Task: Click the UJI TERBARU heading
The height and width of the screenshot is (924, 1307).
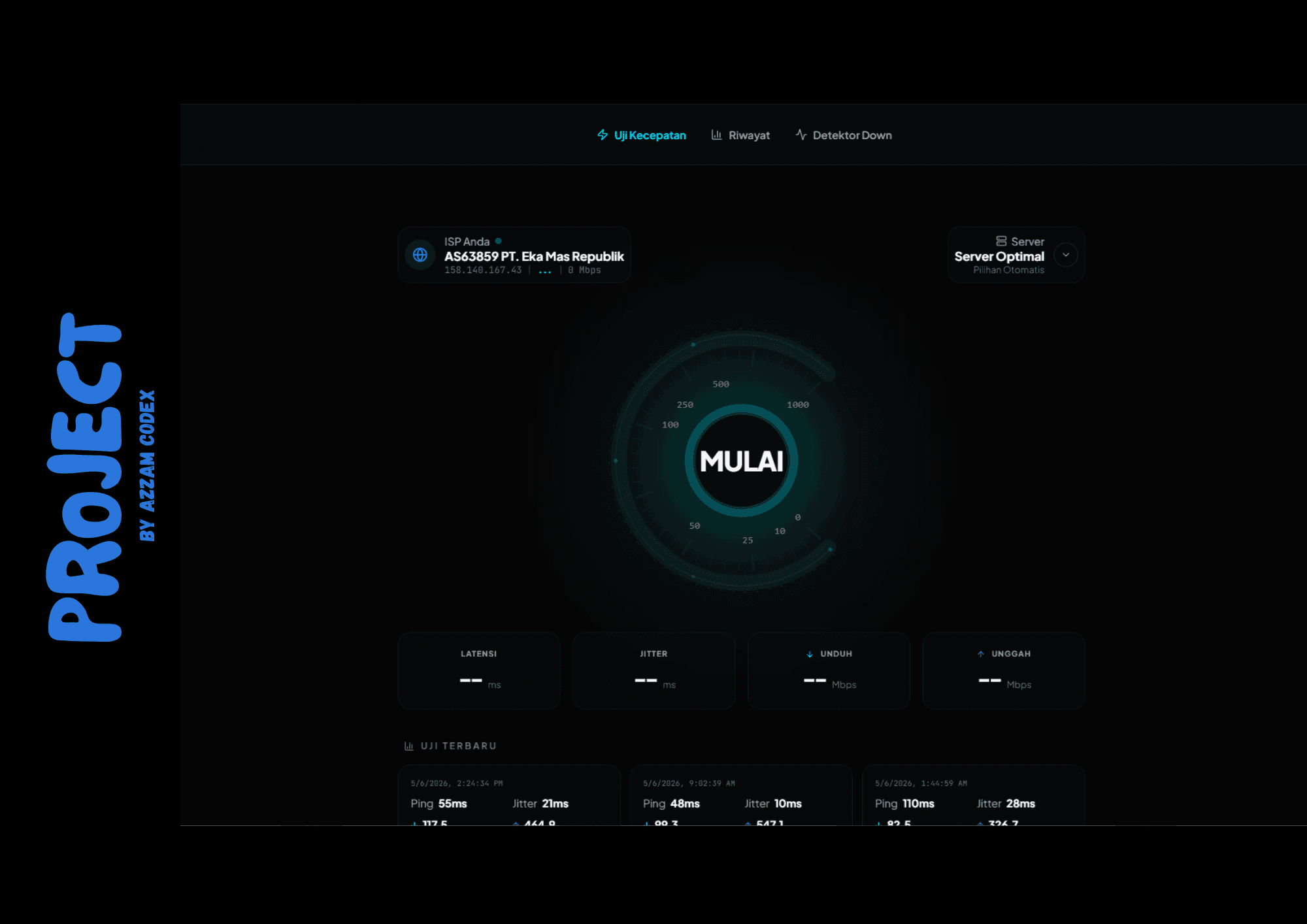Action: point(459,746)
